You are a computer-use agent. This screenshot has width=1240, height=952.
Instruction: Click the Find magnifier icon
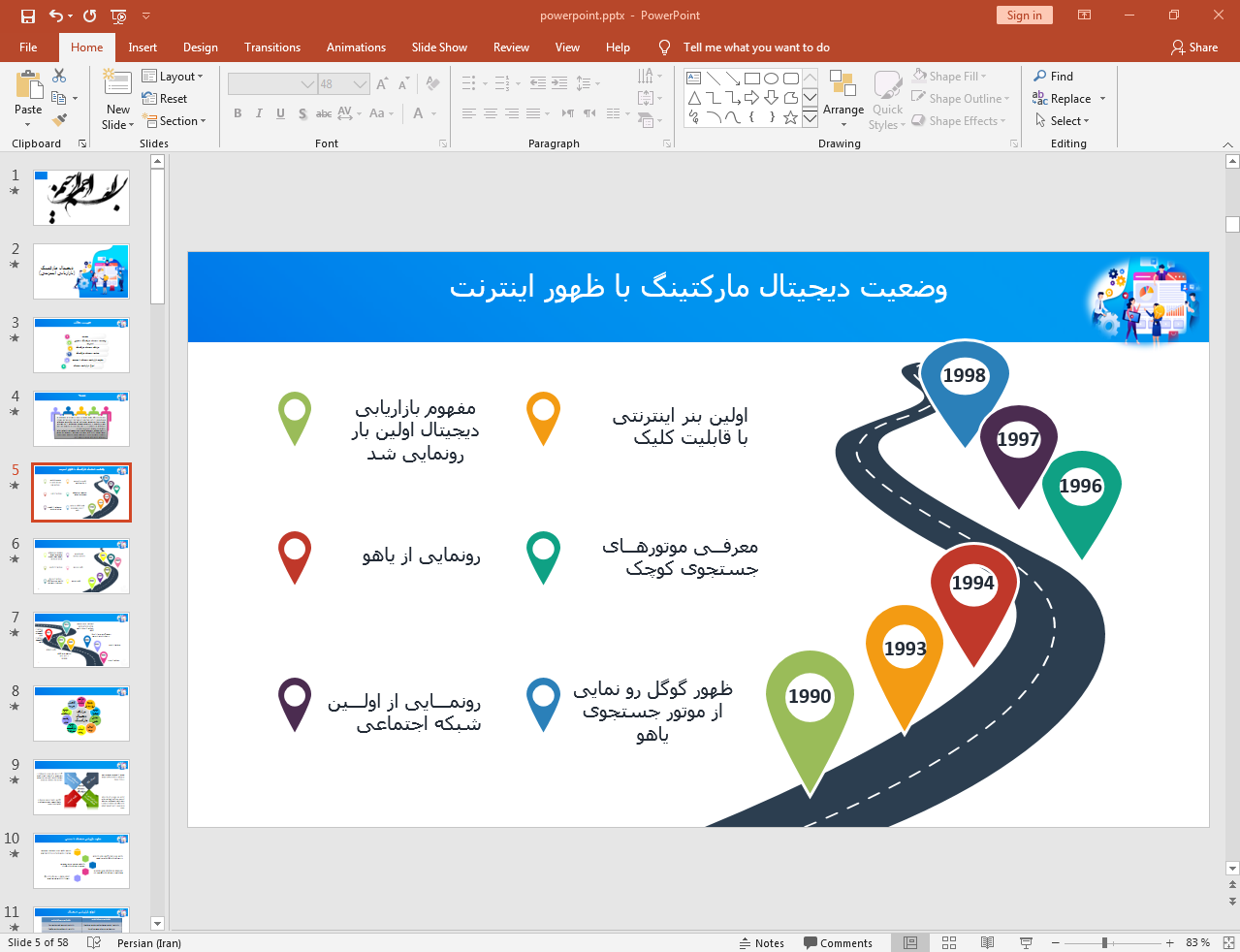click(x=1040, y=77)
